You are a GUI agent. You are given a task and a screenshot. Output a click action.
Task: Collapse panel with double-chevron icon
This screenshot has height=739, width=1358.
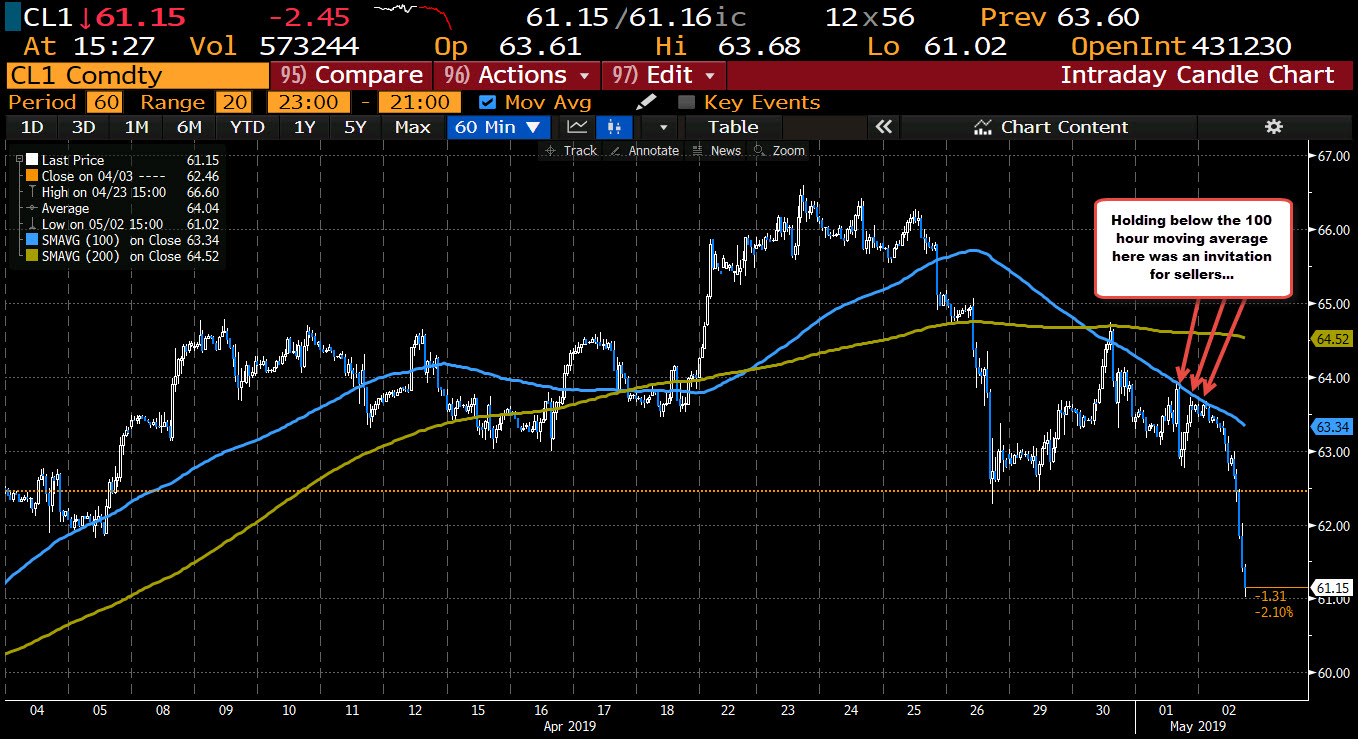[x=883, y=127]
